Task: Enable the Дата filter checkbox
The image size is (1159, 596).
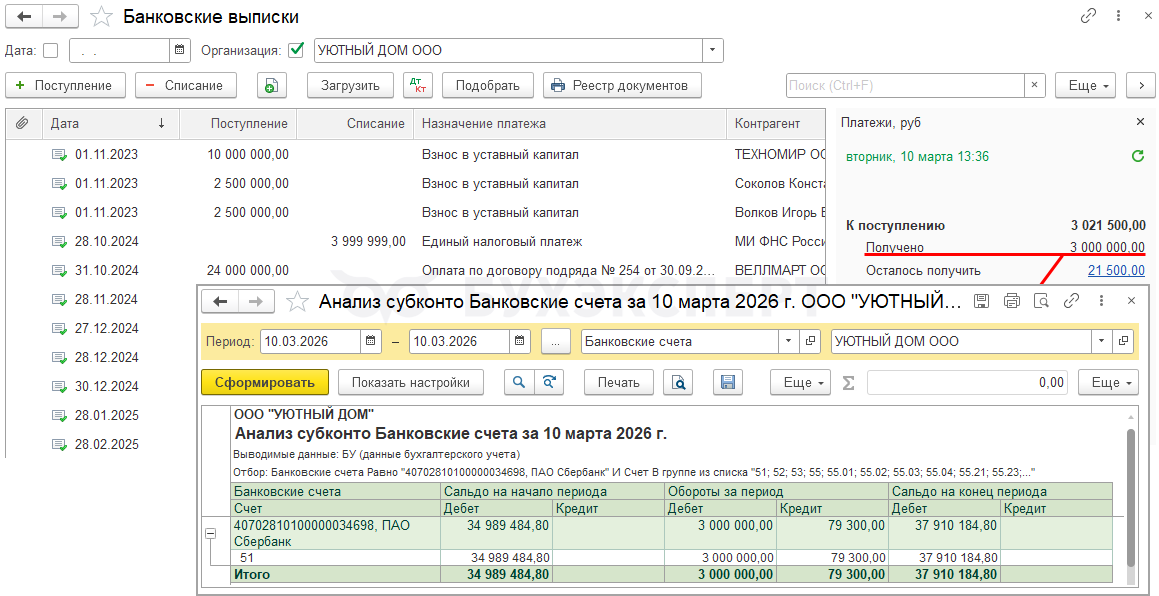Action: (x=51, y=50)
